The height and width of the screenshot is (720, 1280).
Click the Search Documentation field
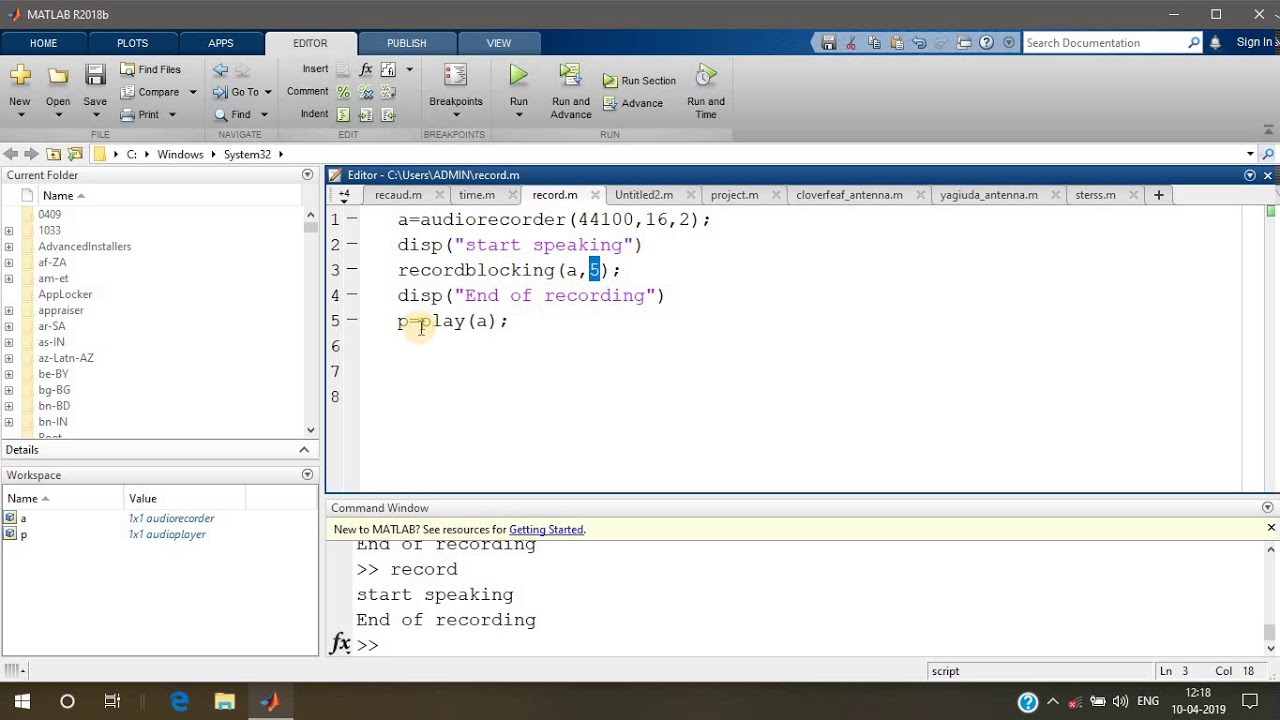pyautogui.click(x=1104, y=43)
